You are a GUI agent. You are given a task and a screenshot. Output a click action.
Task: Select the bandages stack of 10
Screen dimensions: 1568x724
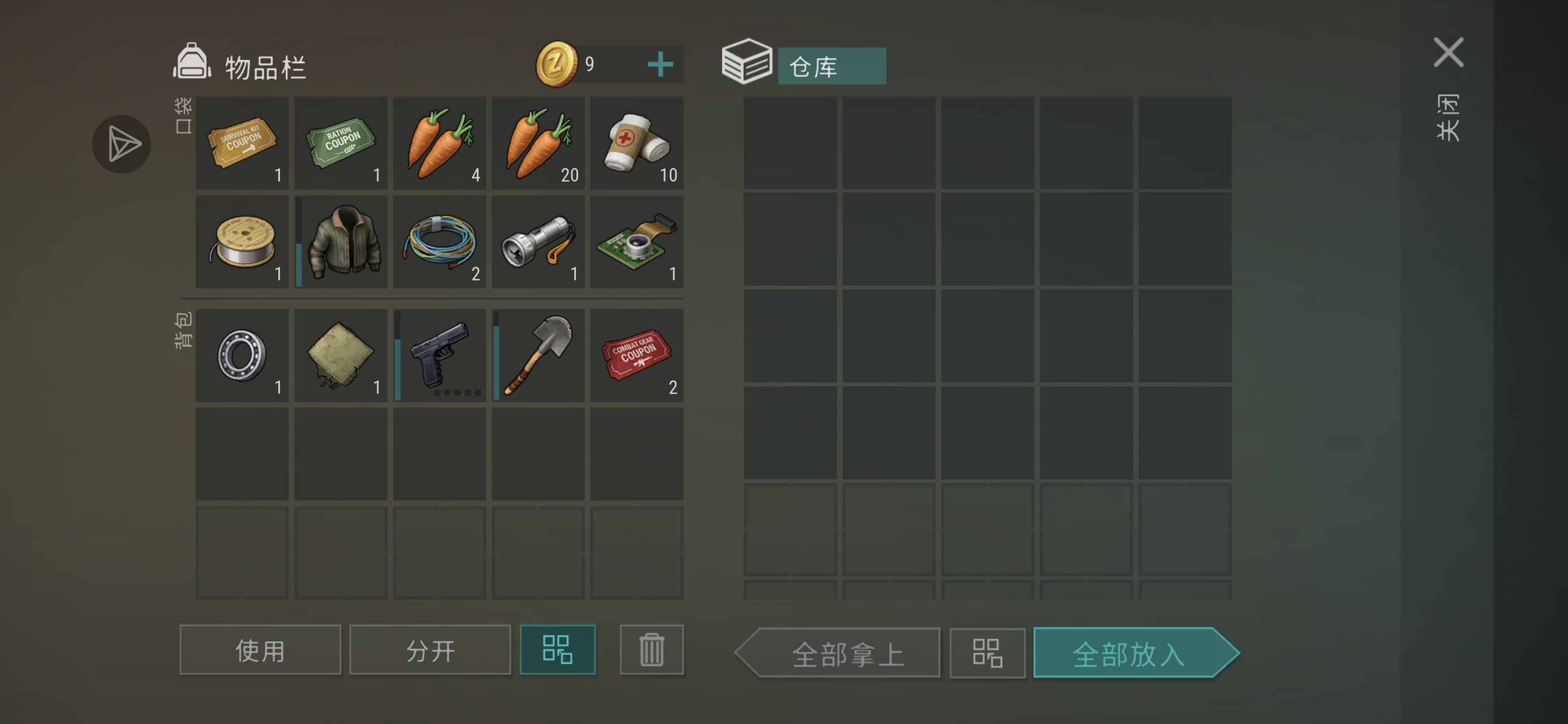click(x=637, y=143)
